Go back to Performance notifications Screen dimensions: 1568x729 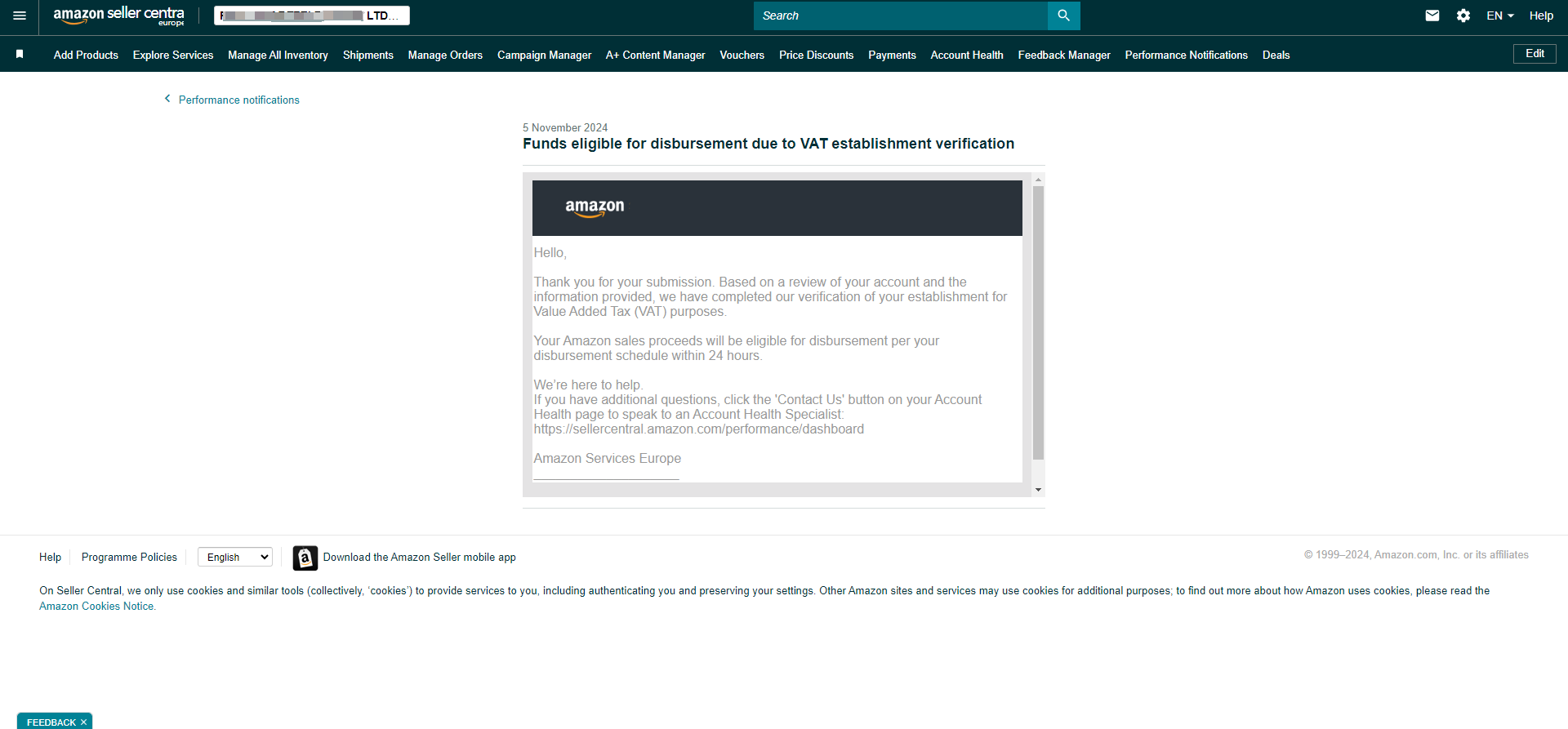pos(238,100)
